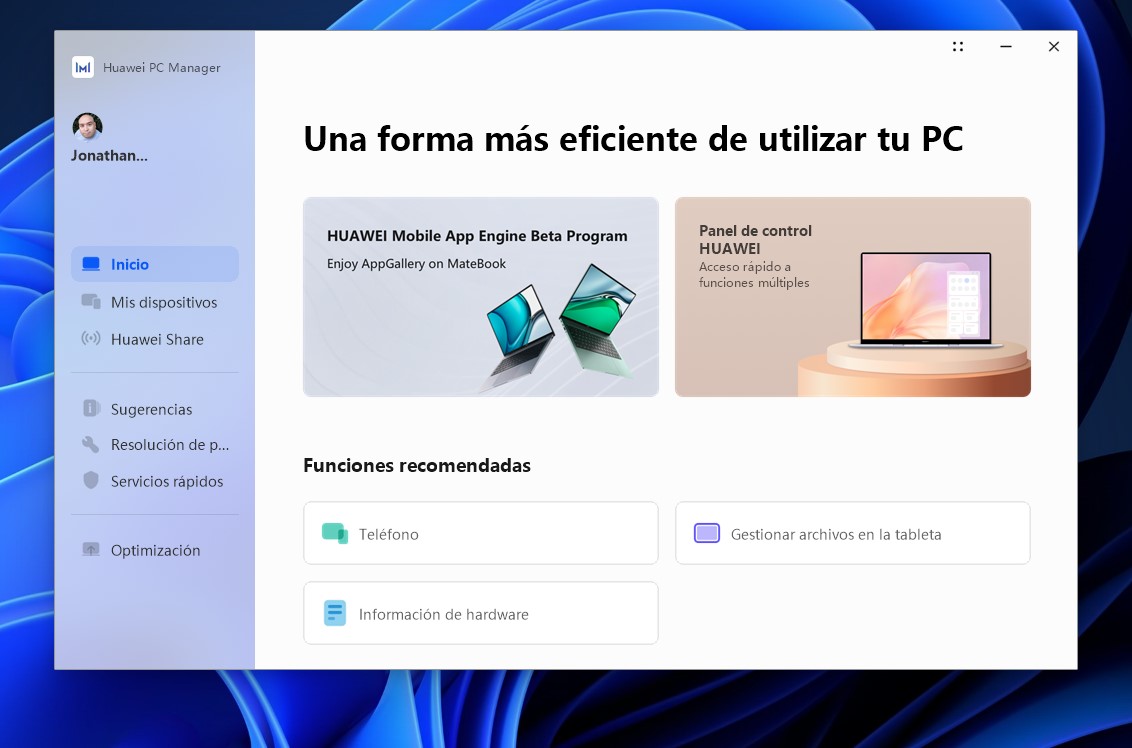This screenshot has width=1132, height=748.
Task: Click the green Teléfono icon
Action: click(x=335, y=534)
